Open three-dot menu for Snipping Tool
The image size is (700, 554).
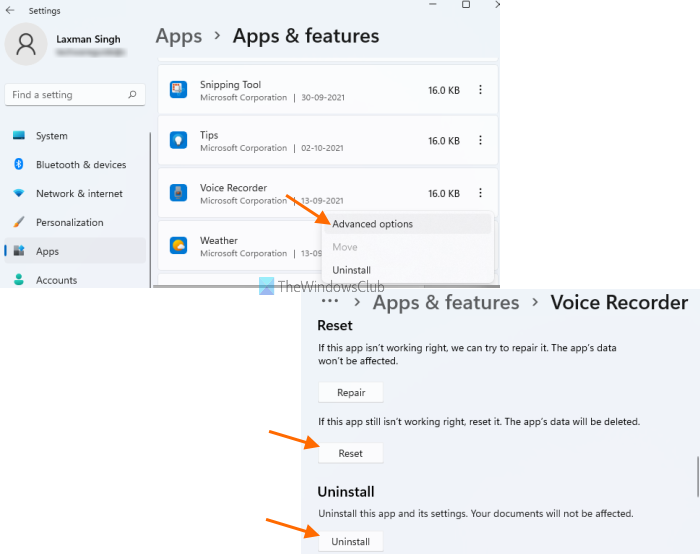pos(480,90)
